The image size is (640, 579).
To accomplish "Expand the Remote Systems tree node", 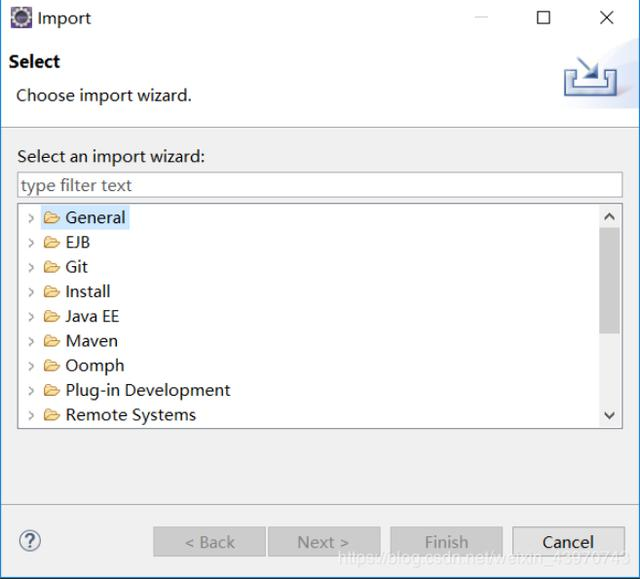I will [x=31, y=415].
